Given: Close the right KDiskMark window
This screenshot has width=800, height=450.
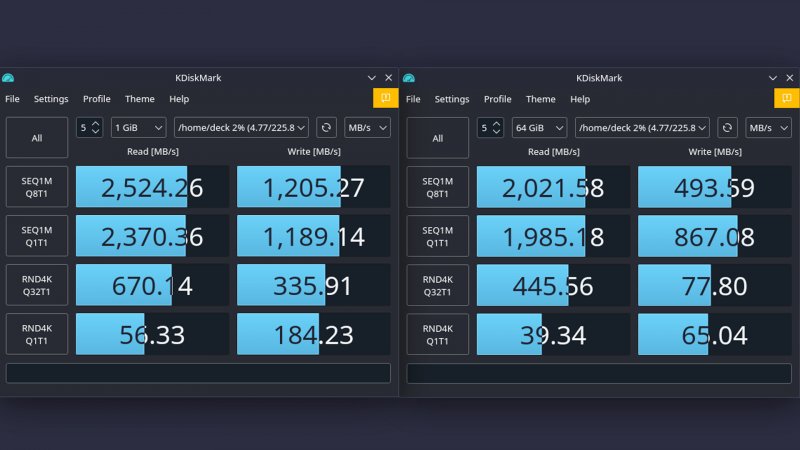Looking at the screenshot, I should 789,78.
